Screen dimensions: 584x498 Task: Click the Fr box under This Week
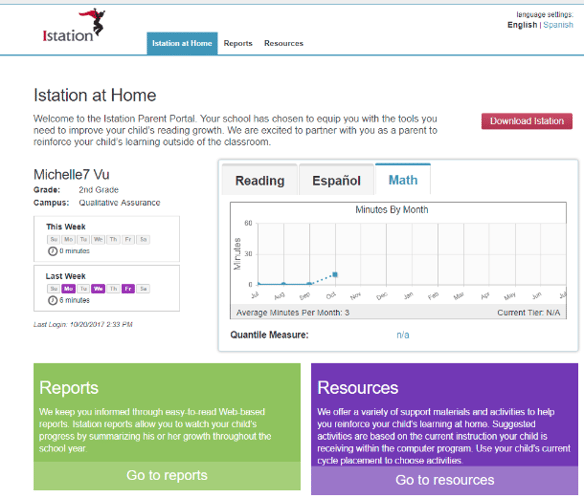point(128,239)
